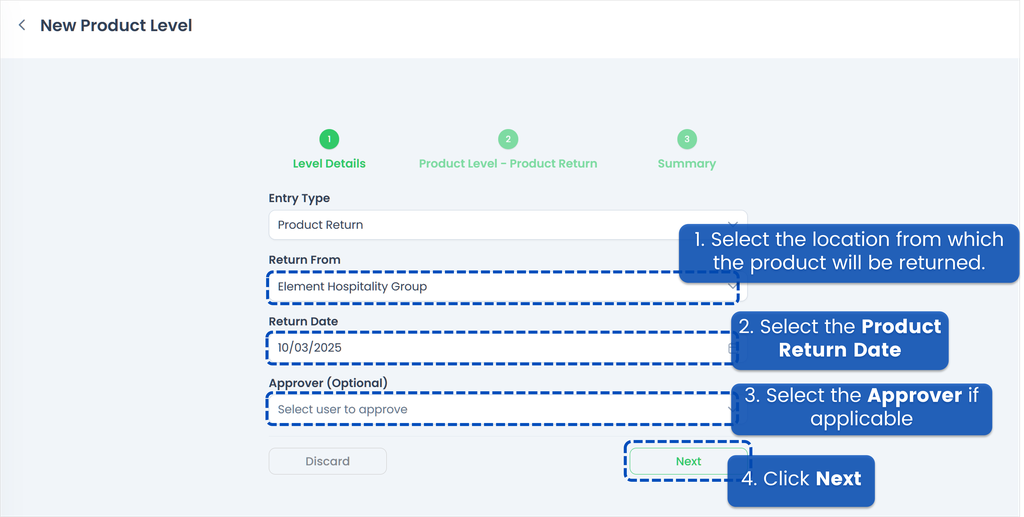Select the Level Details step label
This screenshot has height=517, width=1024.
[329, 164]
